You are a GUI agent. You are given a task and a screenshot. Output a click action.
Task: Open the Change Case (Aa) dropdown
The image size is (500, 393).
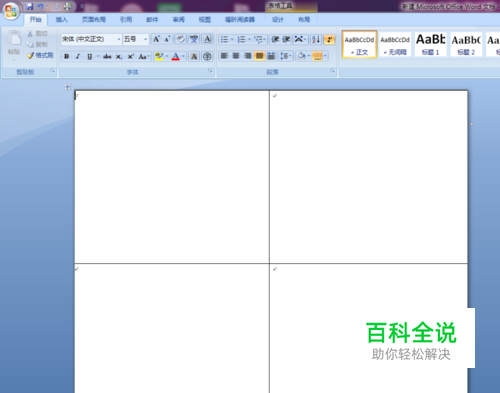pos(144,56)
